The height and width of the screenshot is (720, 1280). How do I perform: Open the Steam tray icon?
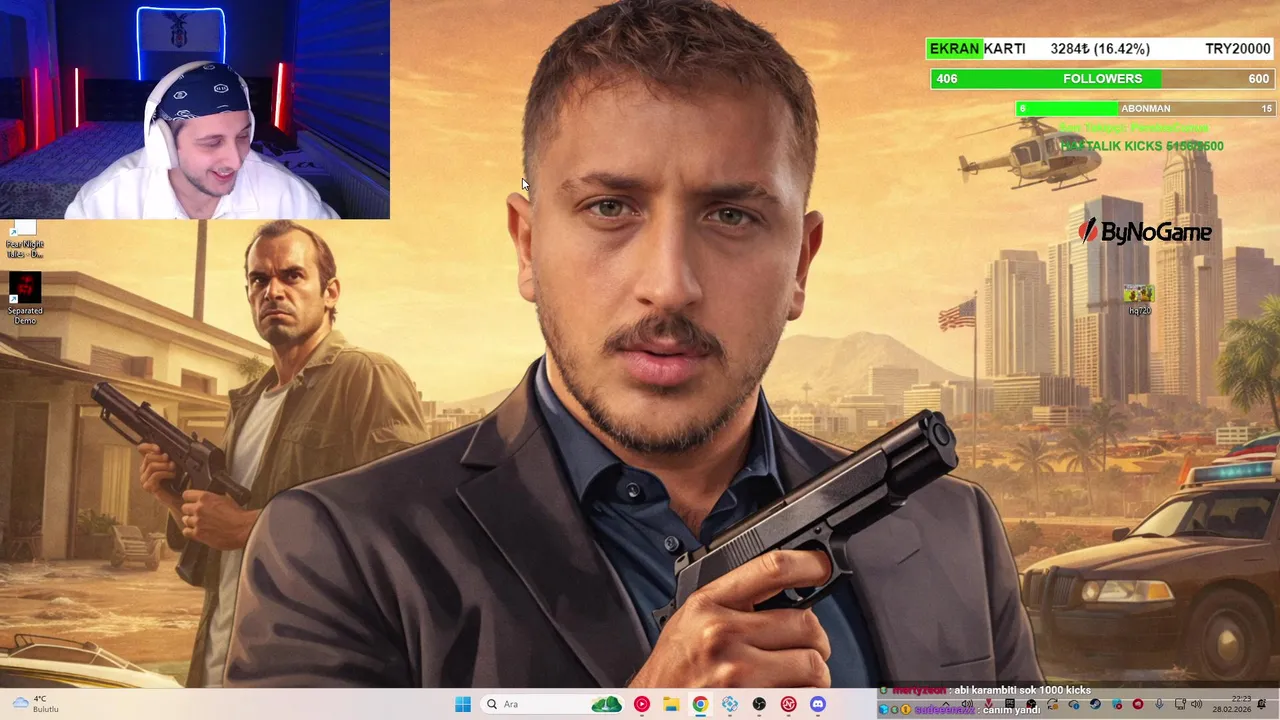tap(1095, 704)
